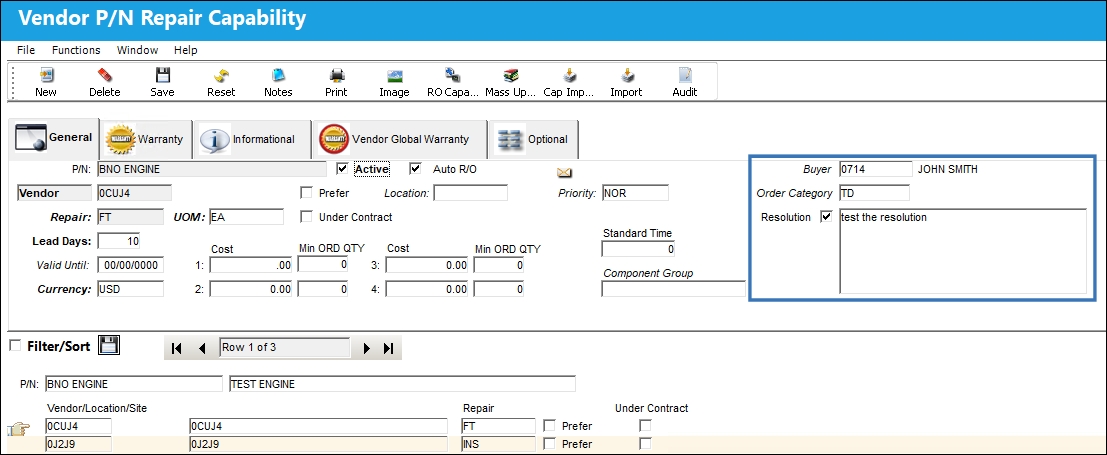
Task: Click the pointing hand row indicator
Action: click(x=18, y=429)
